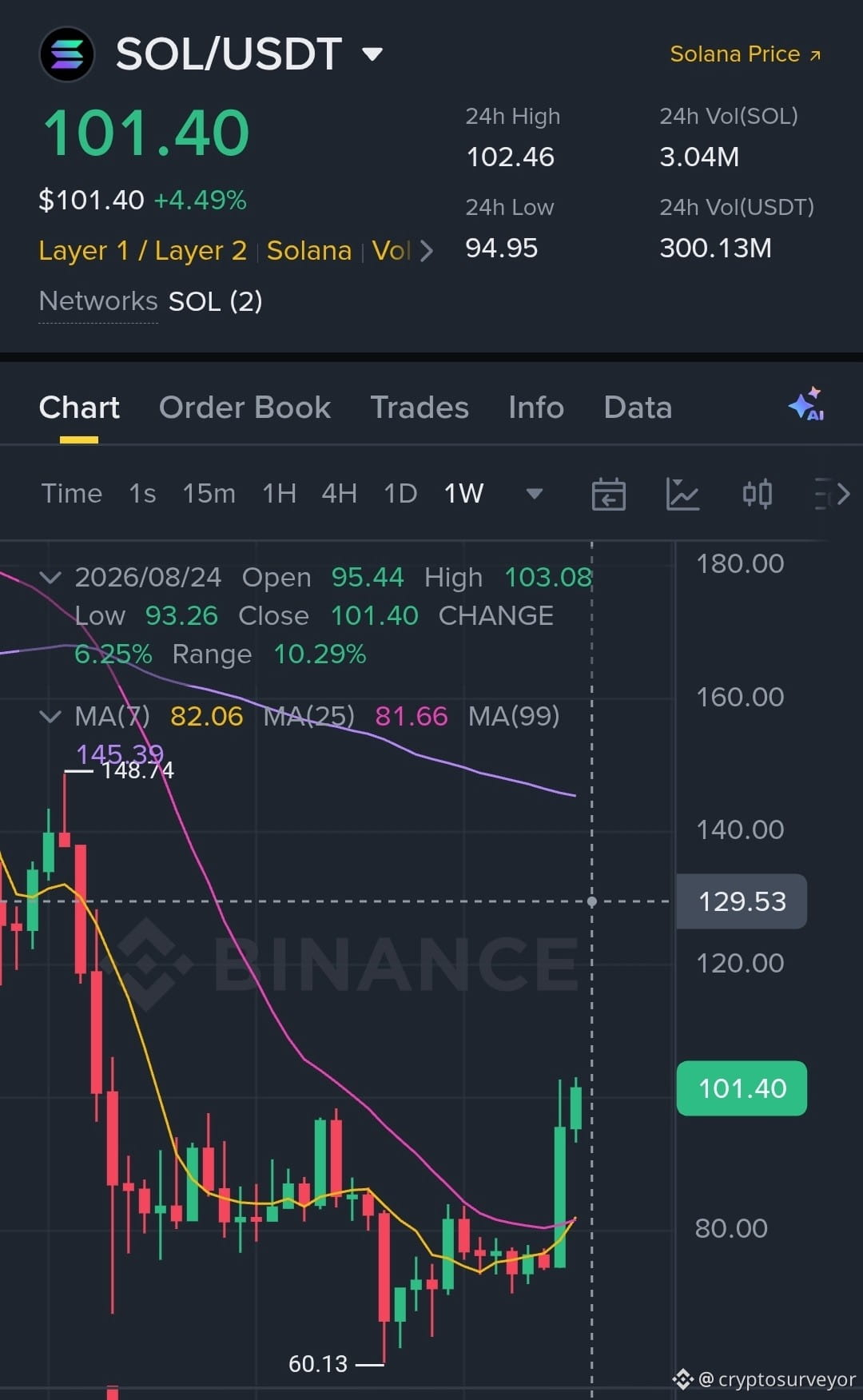Open the more intervals dropdown arrow

[535, 494]
